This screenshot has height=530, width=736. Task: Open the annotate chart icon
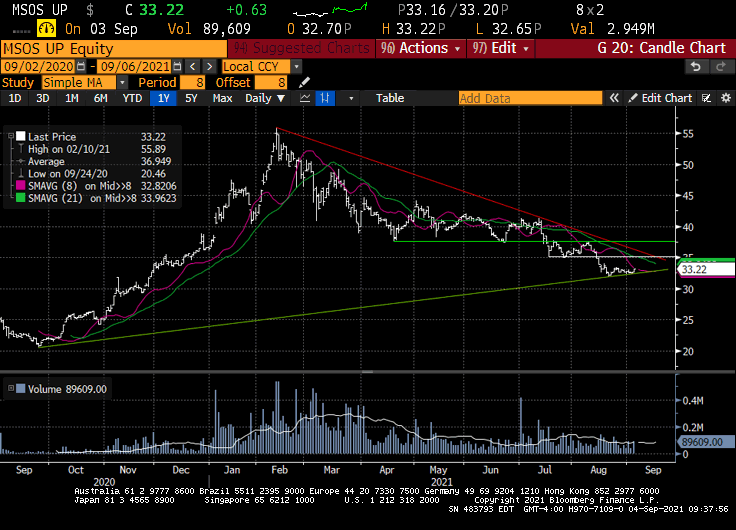pos(706,98)
